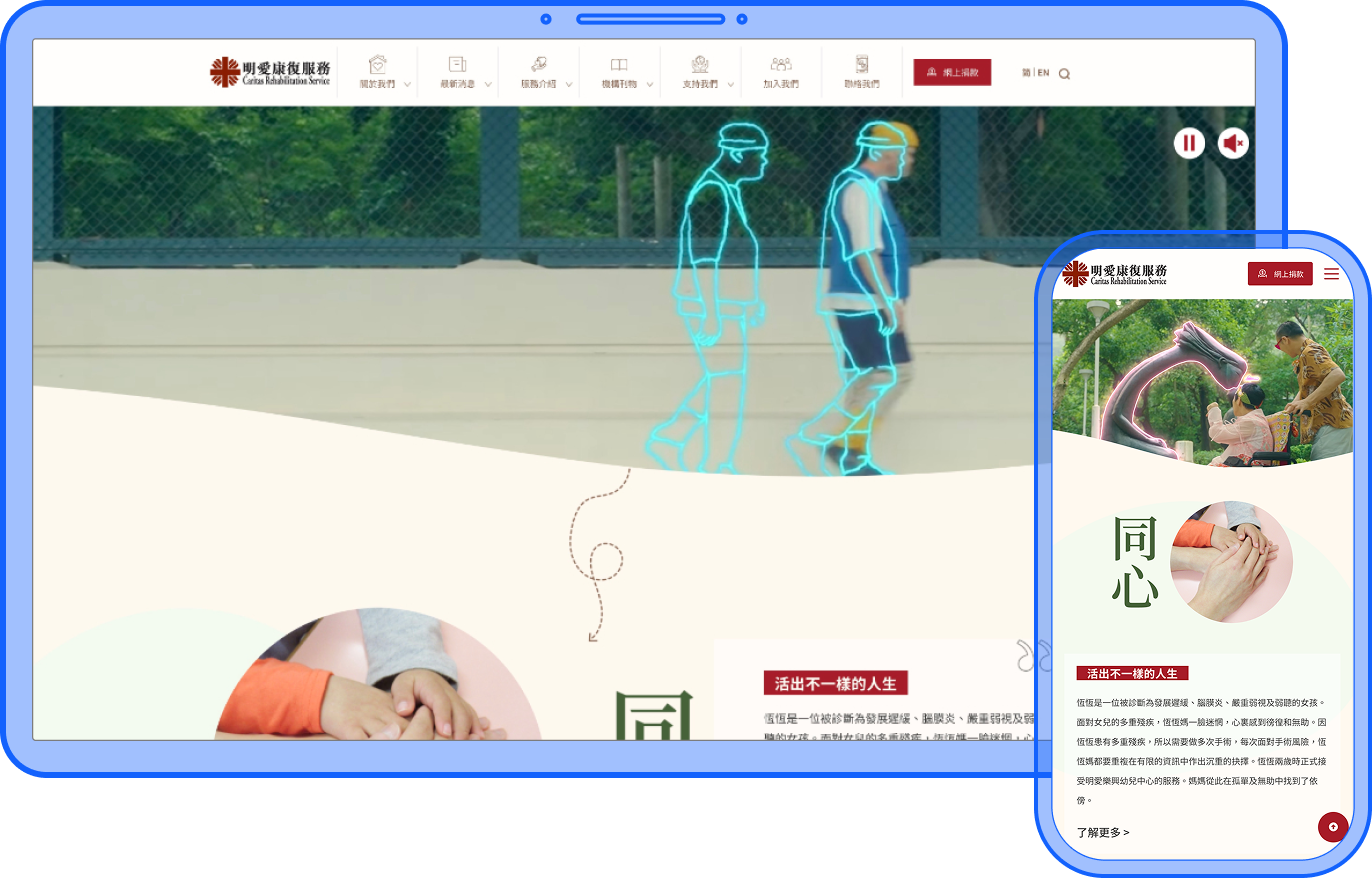This screenshot has height=878, width=1372.
Task: Click the red back-to-top arrow button
Action: 1333,827
